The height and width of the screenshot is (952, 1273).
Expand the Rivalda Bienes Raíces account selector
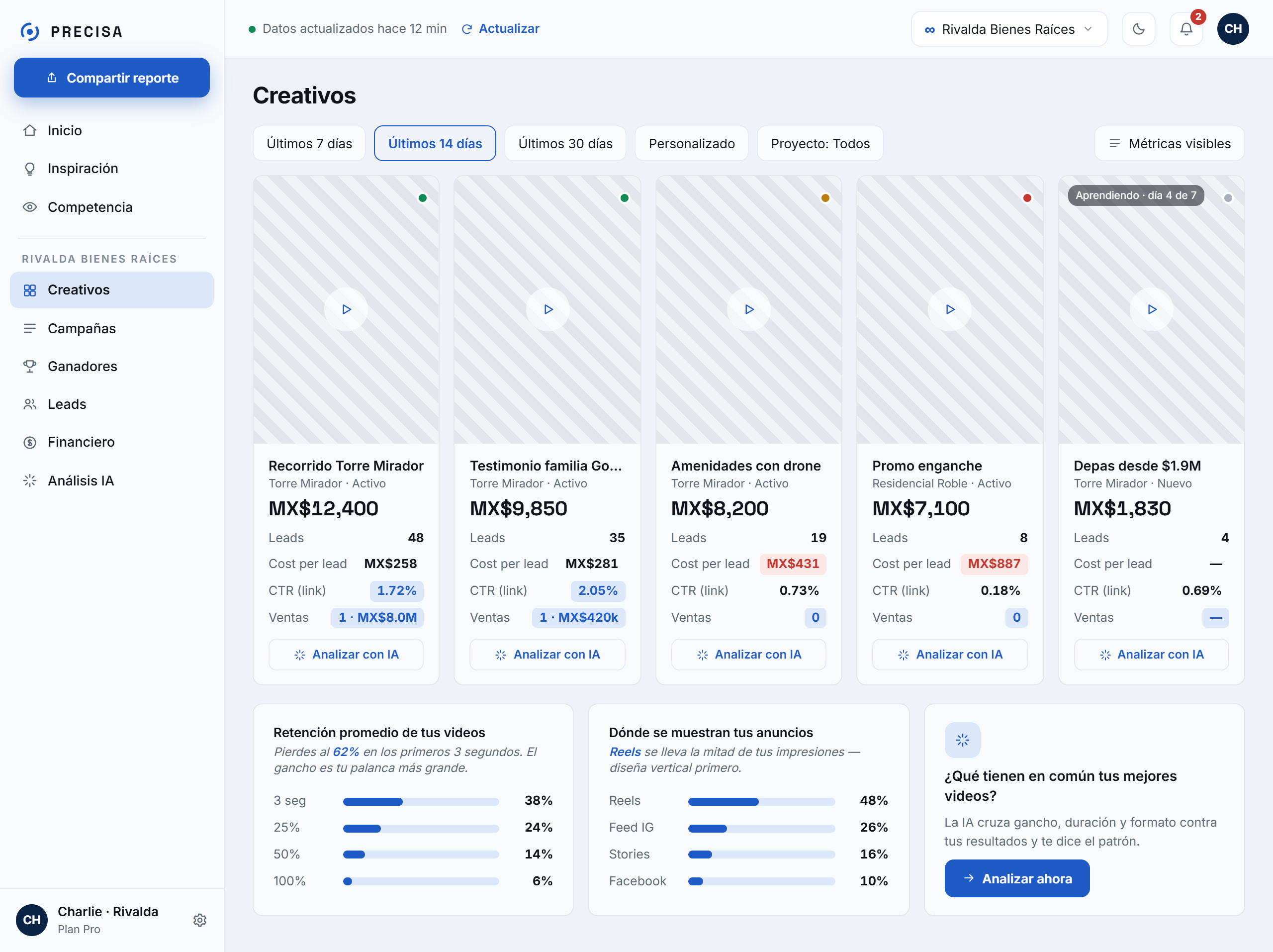point(1008,29)
